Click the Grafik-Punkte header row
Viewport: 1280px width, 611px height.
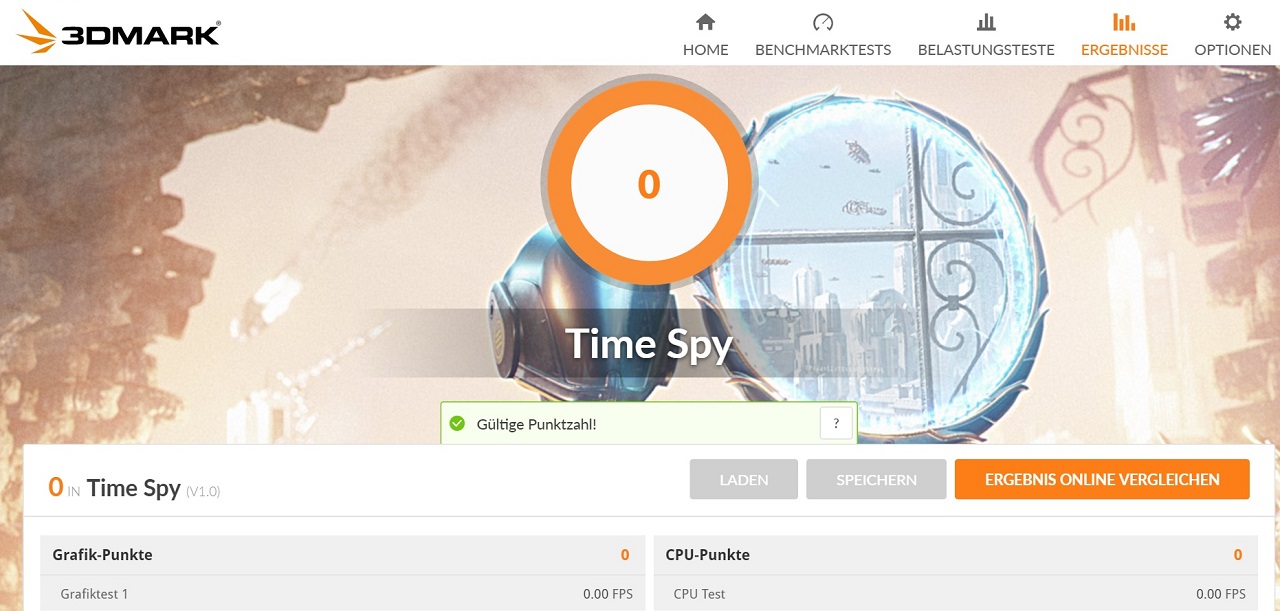(343, 554)
